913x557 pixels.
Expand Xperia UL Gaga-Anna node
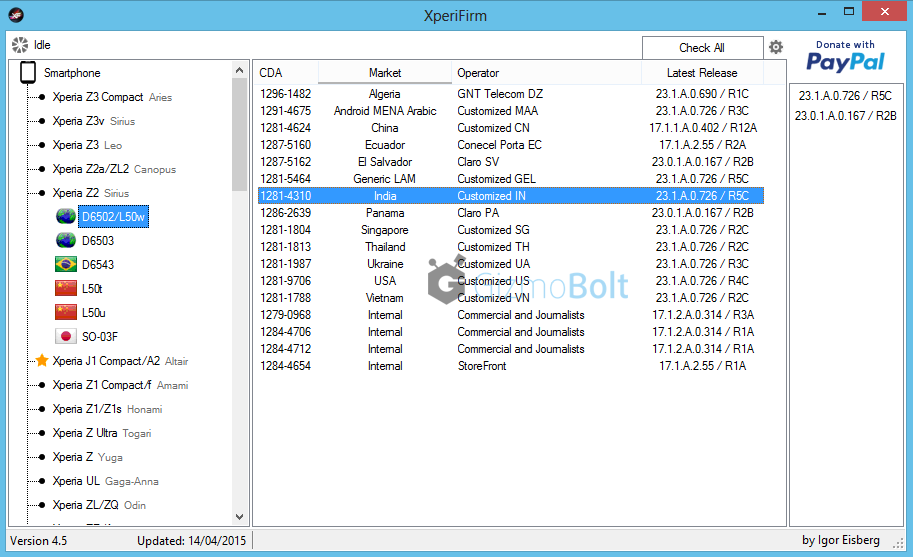tap(105, 481)
